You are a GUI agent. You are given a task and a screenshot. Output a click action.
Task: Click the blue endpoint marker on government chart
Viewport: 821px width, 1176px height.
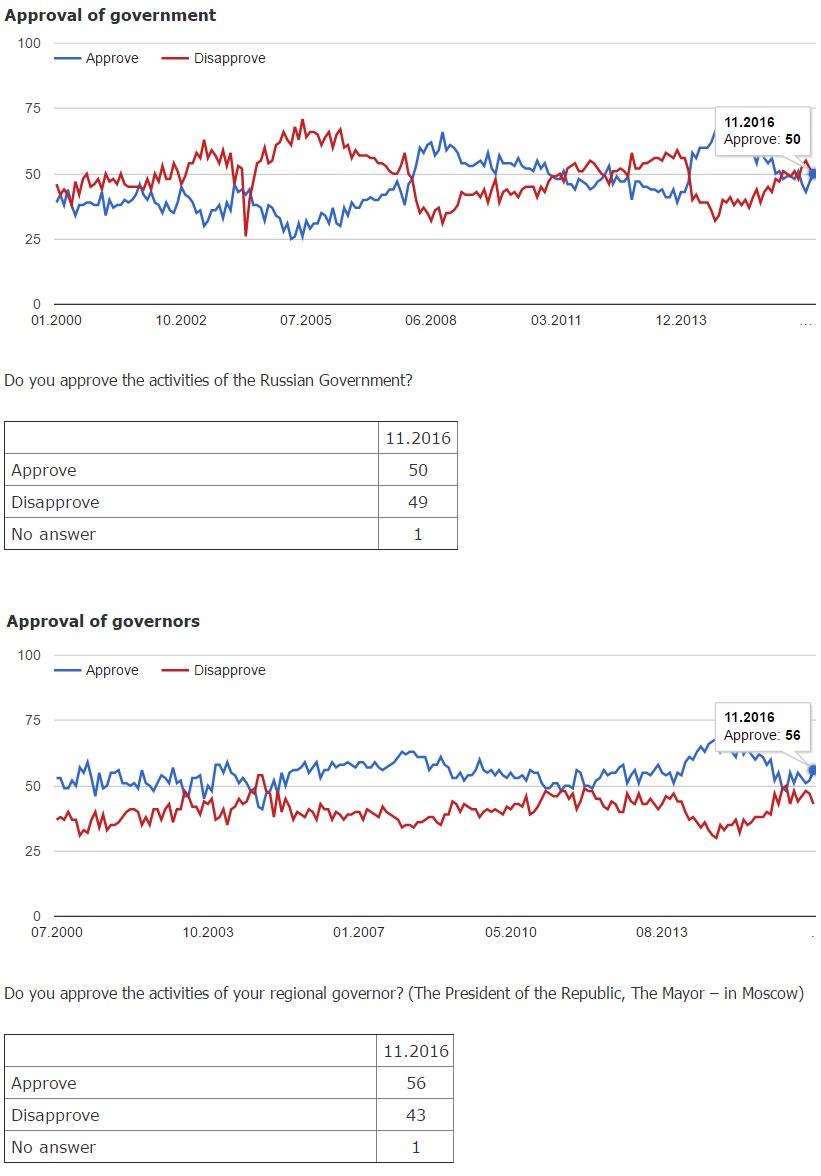[x=813, y=173]
